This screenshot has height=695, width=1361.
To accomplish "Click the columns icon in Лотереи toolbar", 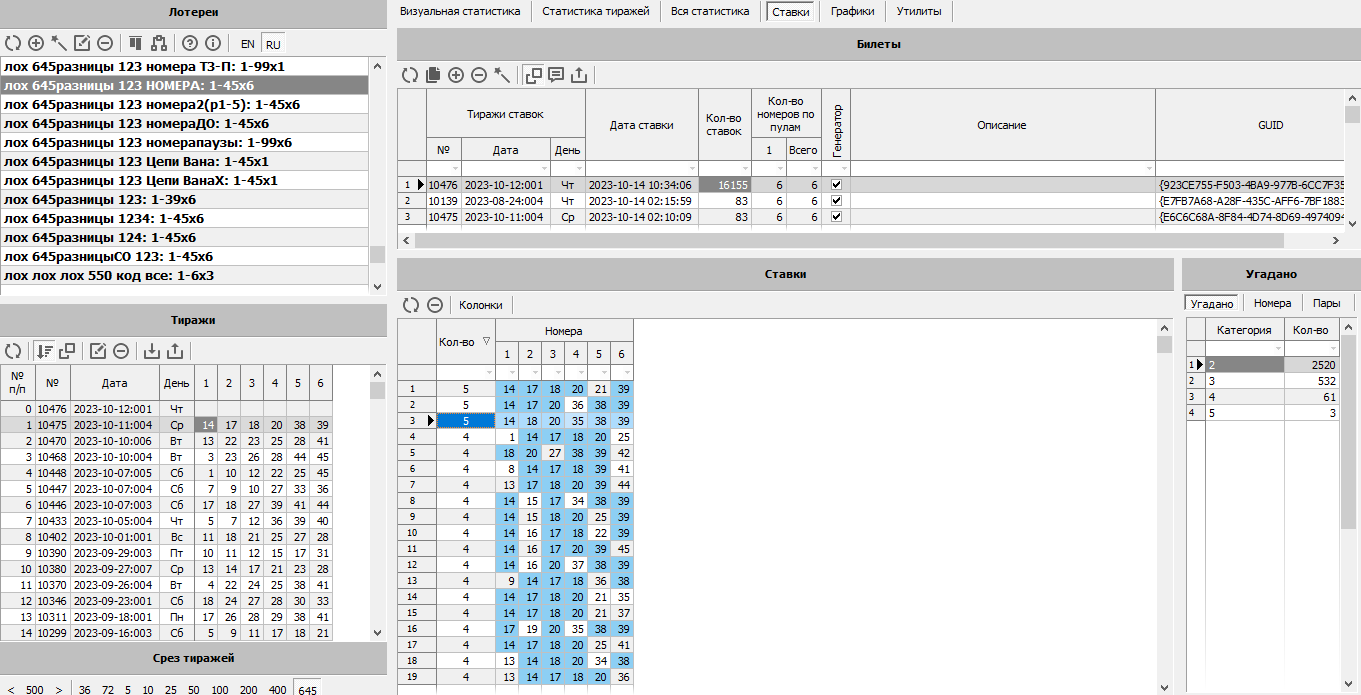I will pos(135,43).
